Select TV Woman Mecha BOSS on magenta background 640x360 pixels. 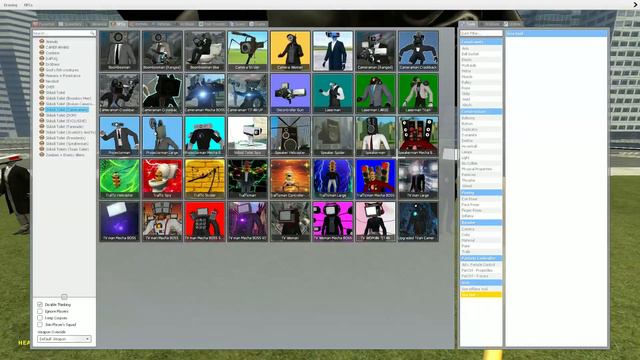333,222
